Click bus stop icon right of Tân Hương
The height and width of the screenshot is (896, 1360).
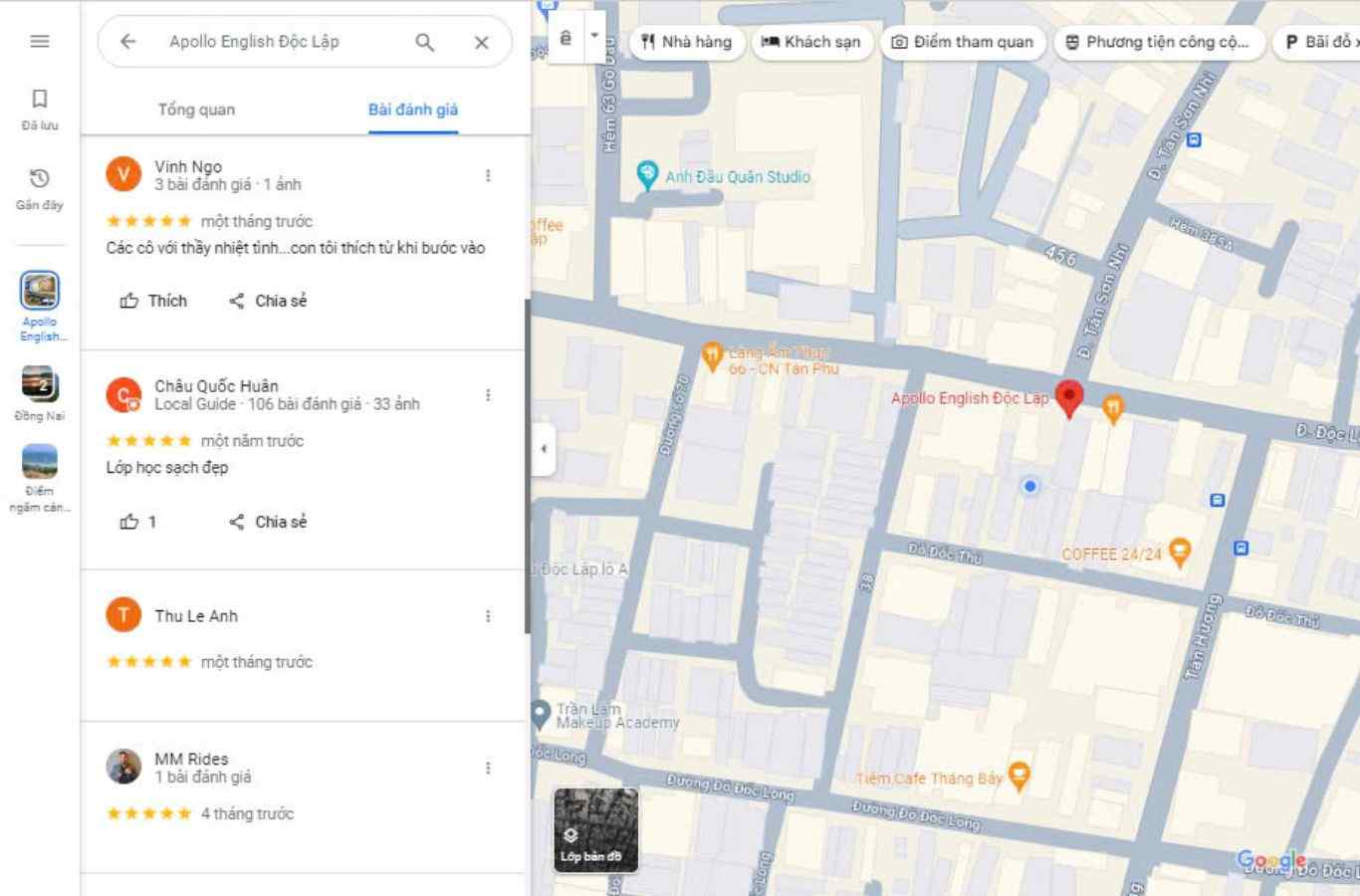(1241, 548)
